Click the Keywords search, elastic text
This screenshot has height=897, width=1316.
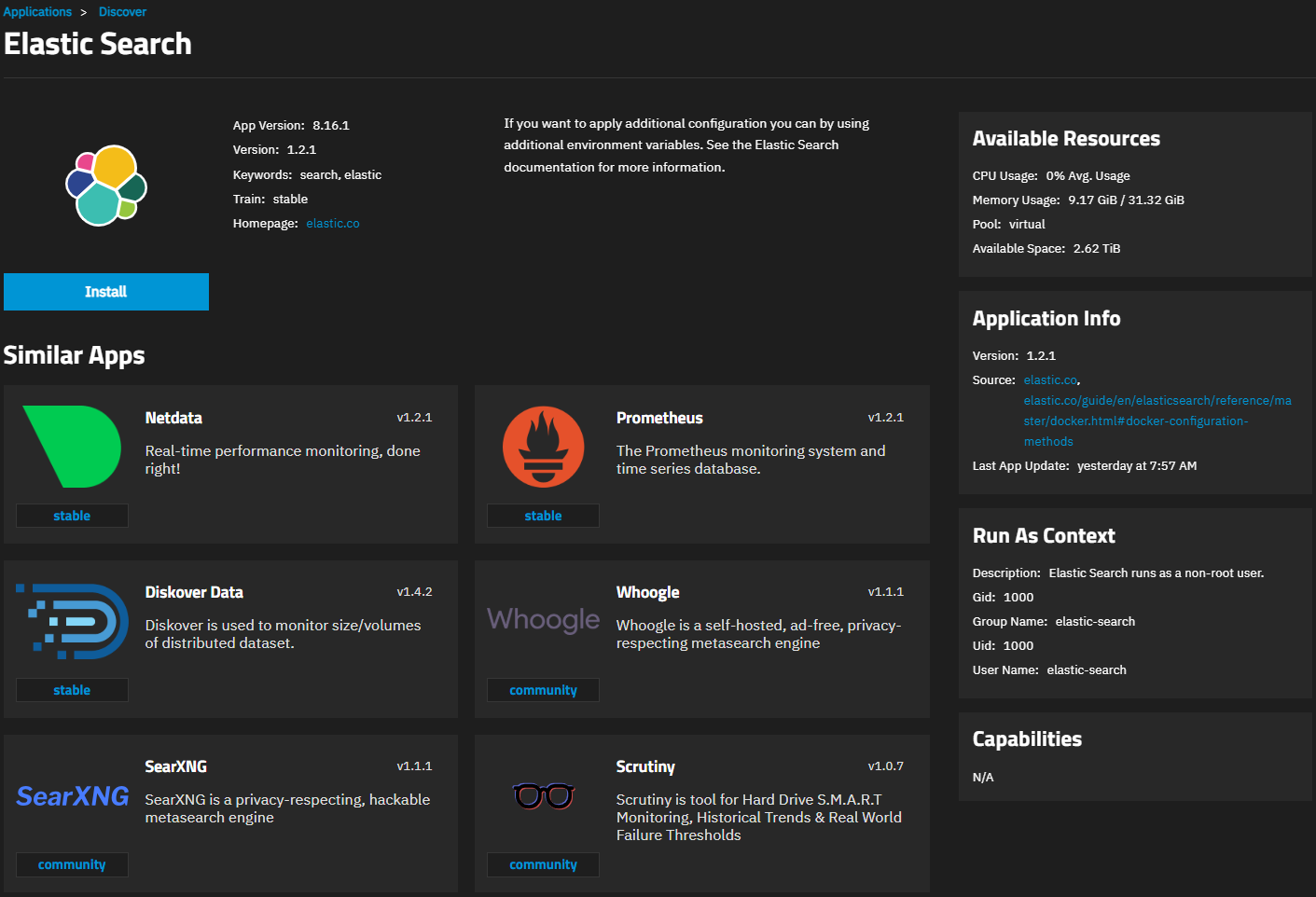(307, 175)
